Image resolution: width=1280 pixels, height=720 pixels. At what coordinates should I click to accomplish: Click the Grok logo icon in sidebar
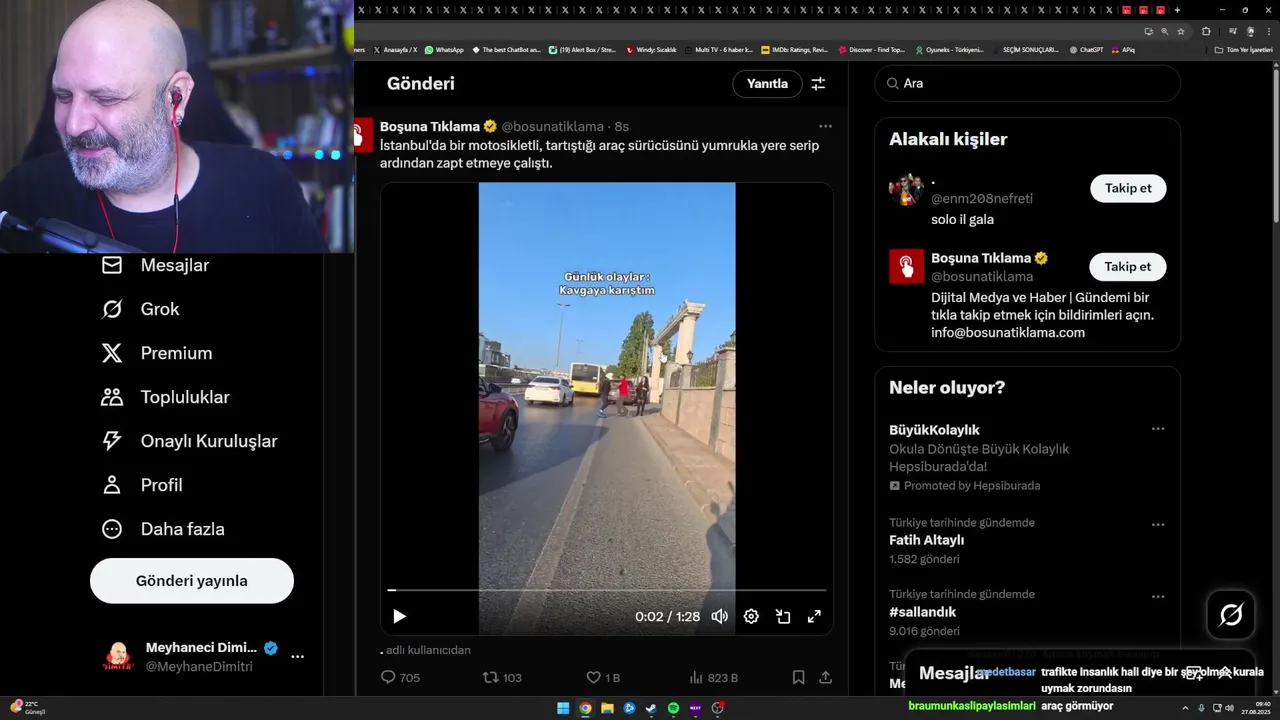pyautogui.click(x=112, y=309)
